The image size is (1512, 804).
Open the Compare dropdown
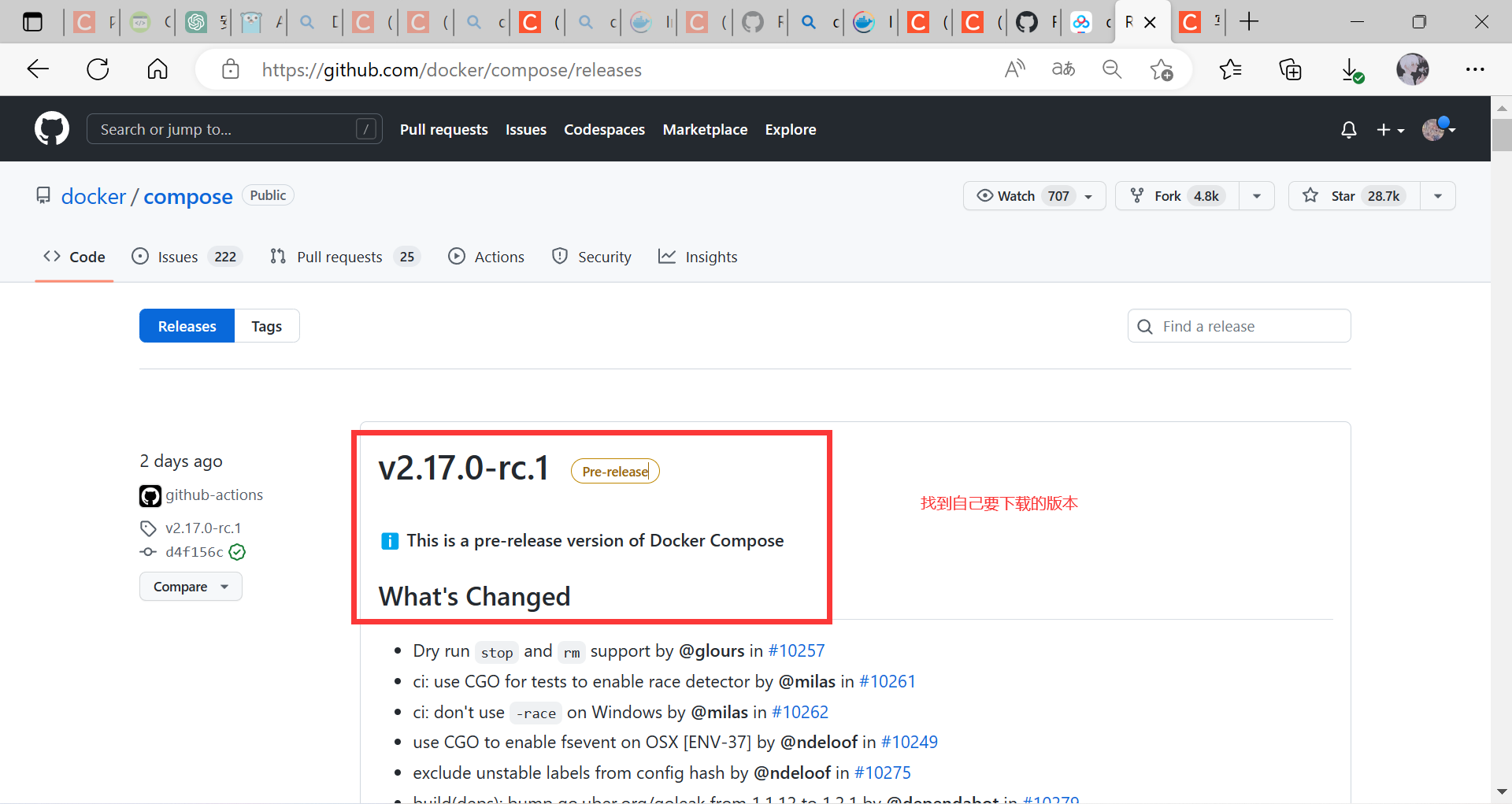[x=191, y=587]
